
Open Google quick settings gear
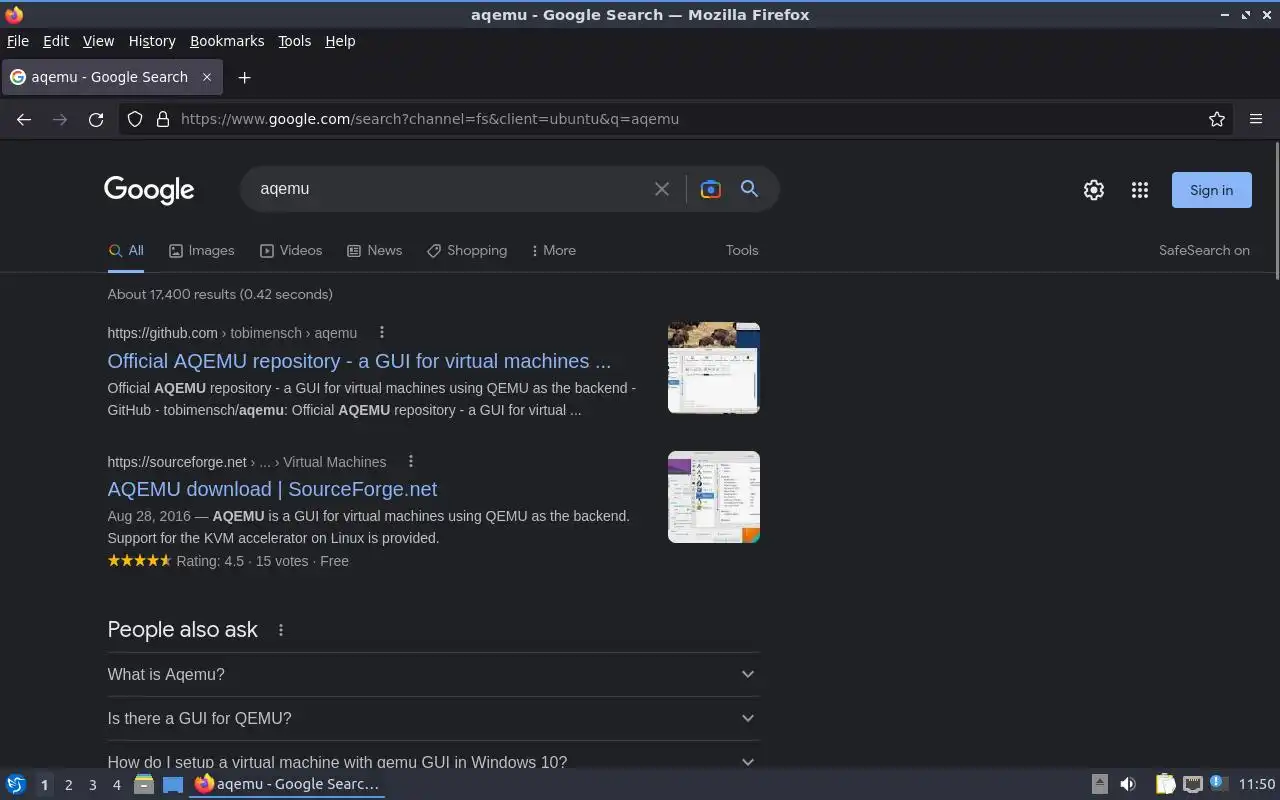tap(1094, 190)
